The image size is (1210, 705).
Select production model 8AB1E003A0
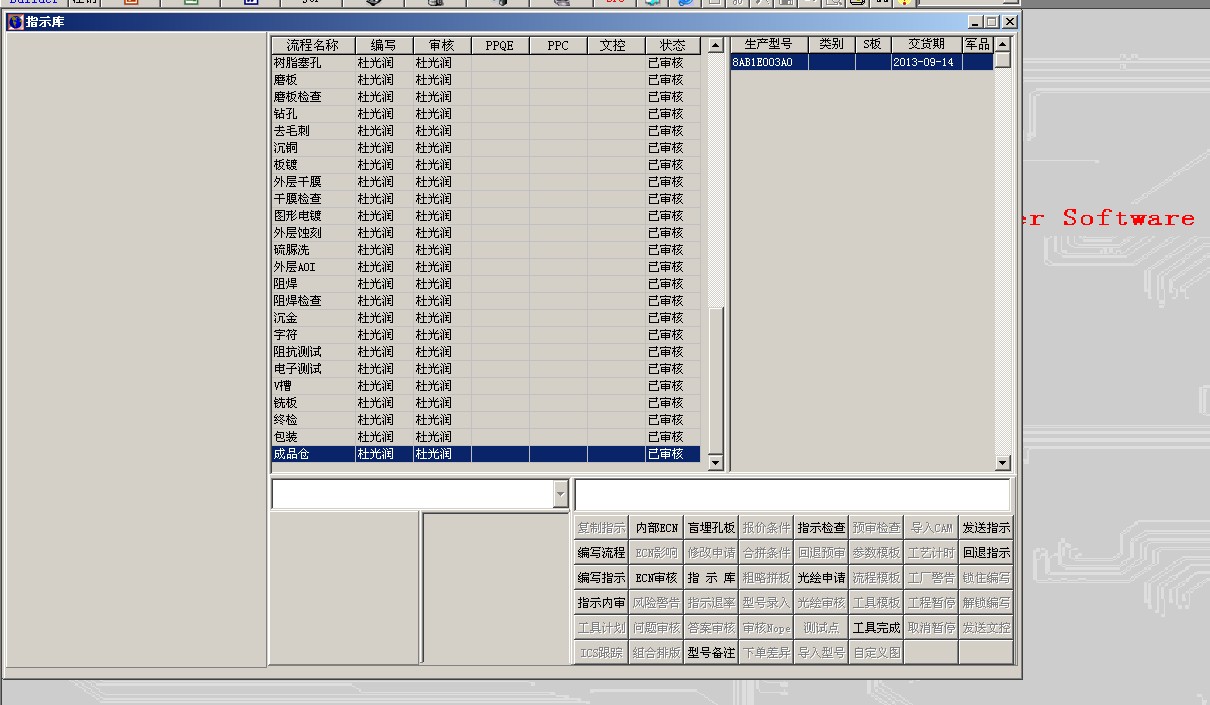click(x=769, y=62)
